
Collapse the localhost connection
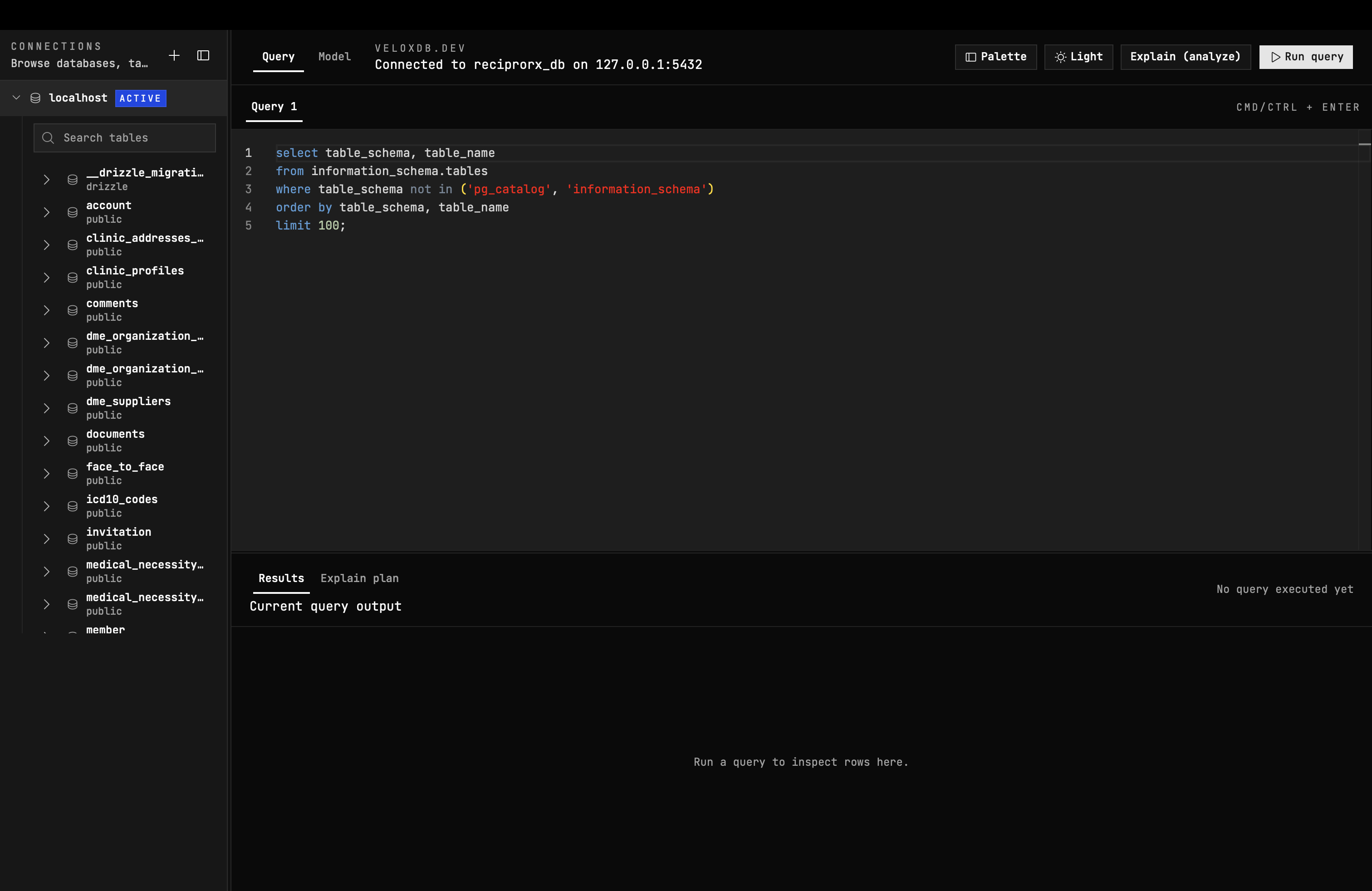click(x=17, y=98)
